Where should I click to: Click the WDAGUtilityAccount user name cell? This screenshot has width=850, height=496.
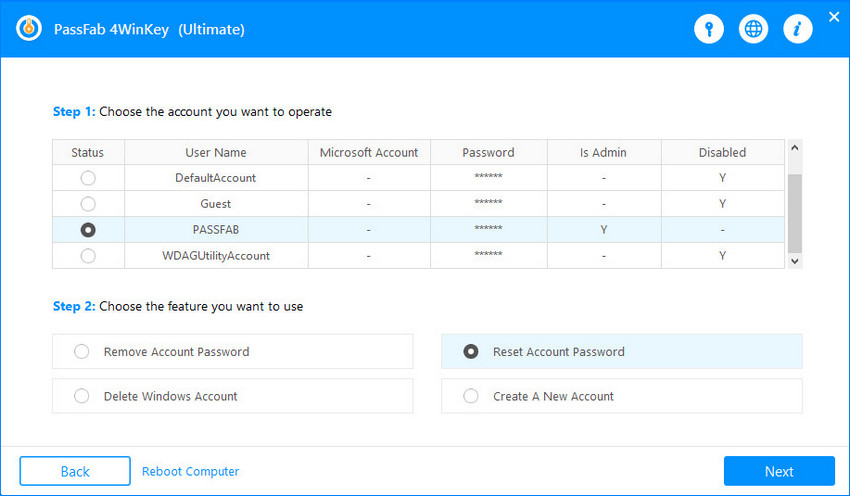point(216,256)
